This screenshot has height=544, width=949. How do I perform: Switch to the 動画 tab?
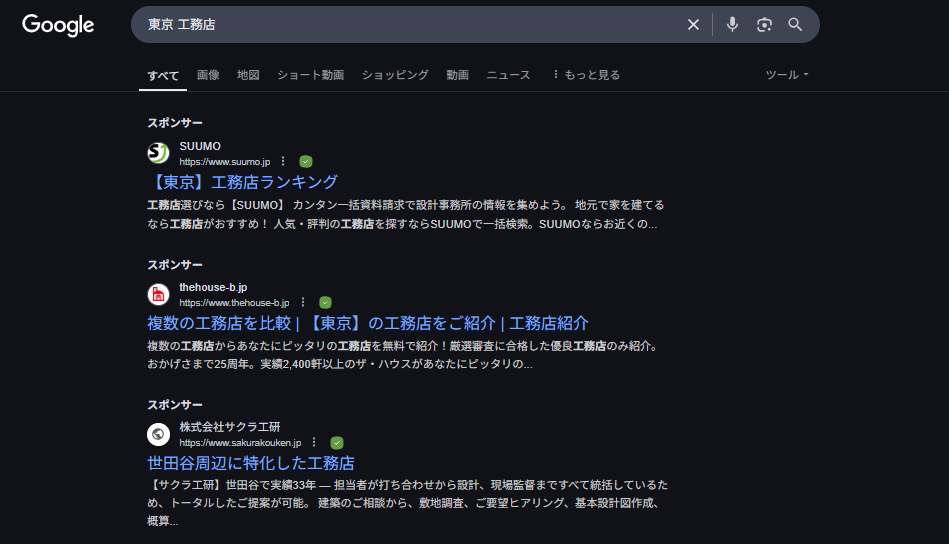458,75
